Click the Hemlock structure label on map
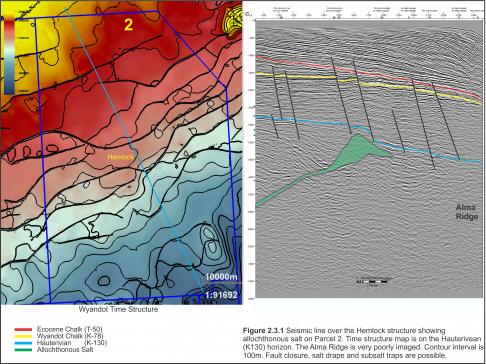486x364 pixels. tap(120, 157)
